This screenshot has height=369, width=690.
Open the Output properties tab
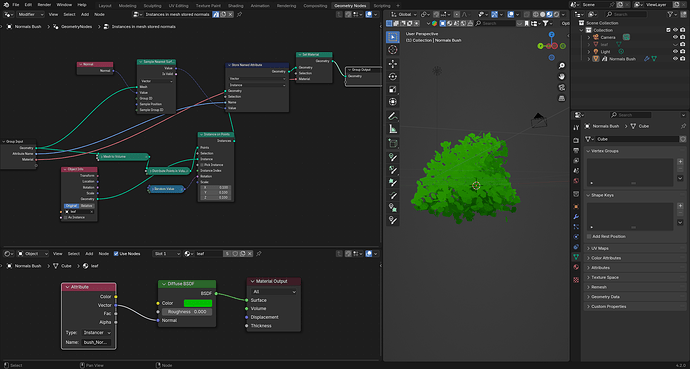tap(576, 150)
